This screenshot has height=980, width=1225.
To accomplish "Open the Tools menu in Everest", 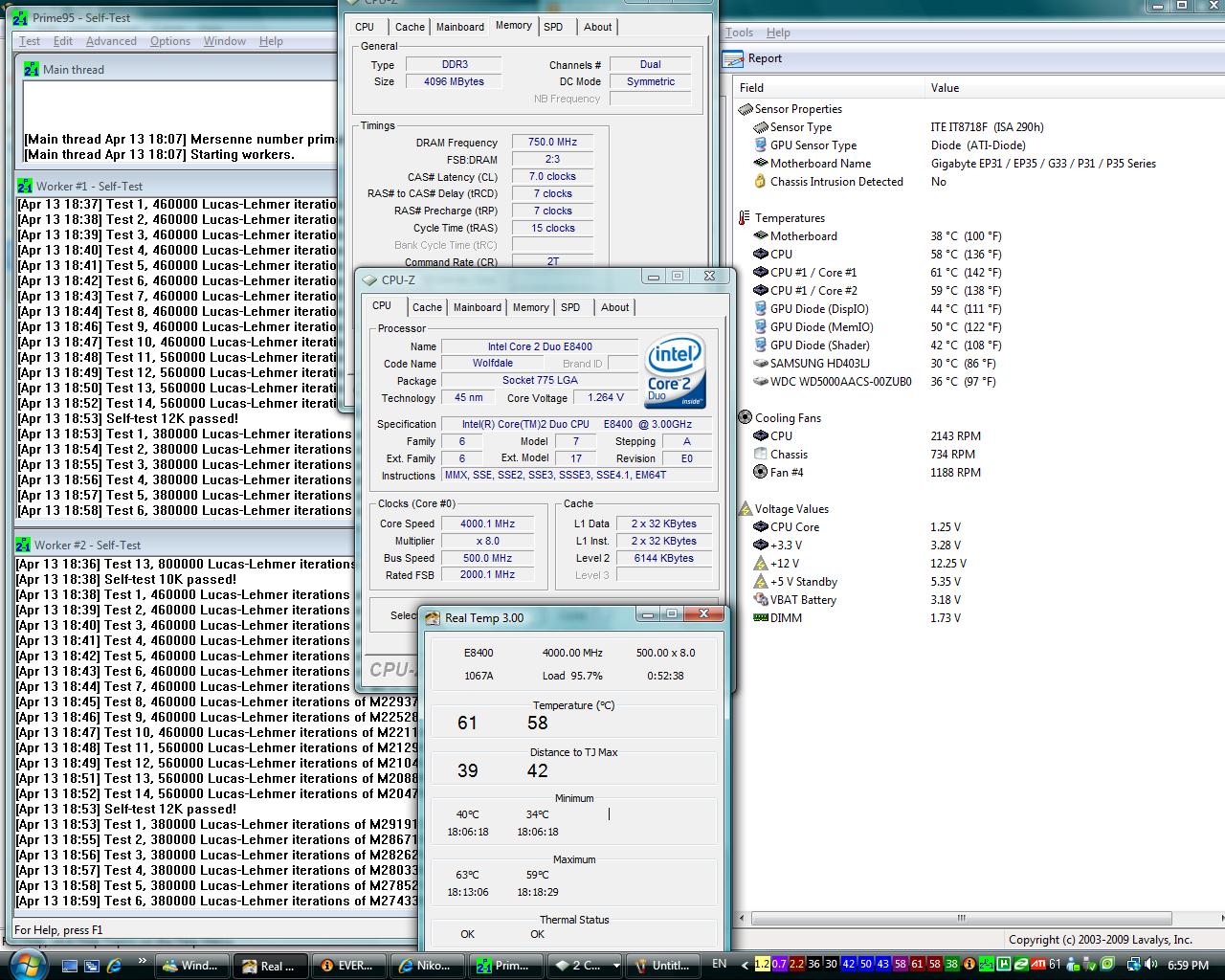I will [x=739, y=33].
